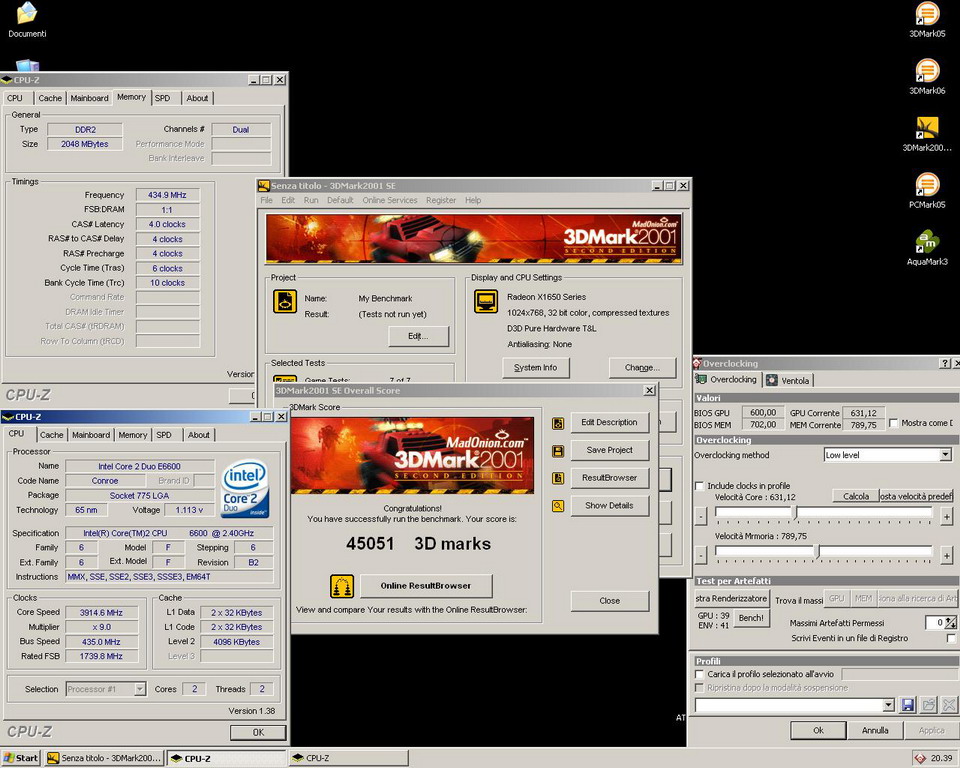Click the Core Speed value 3914.6 MHz

point(101,612)
